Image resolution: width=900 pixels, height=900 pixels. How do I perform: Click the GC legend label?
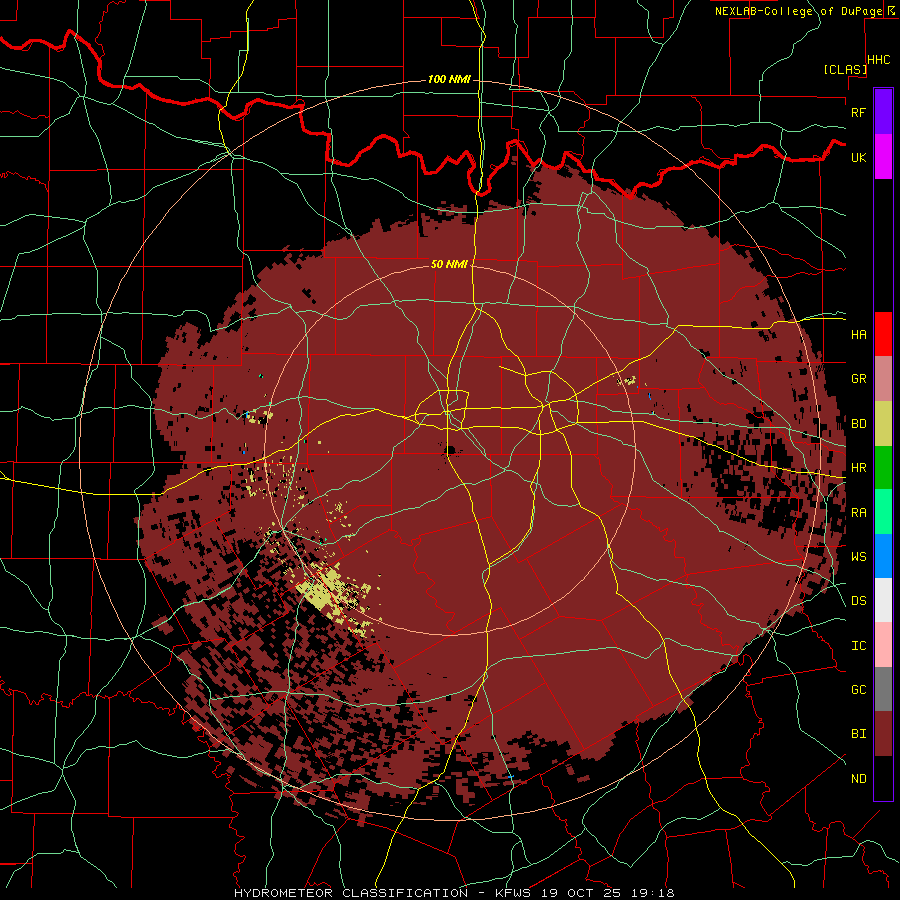pyautogui.click(x=859, y=689)
